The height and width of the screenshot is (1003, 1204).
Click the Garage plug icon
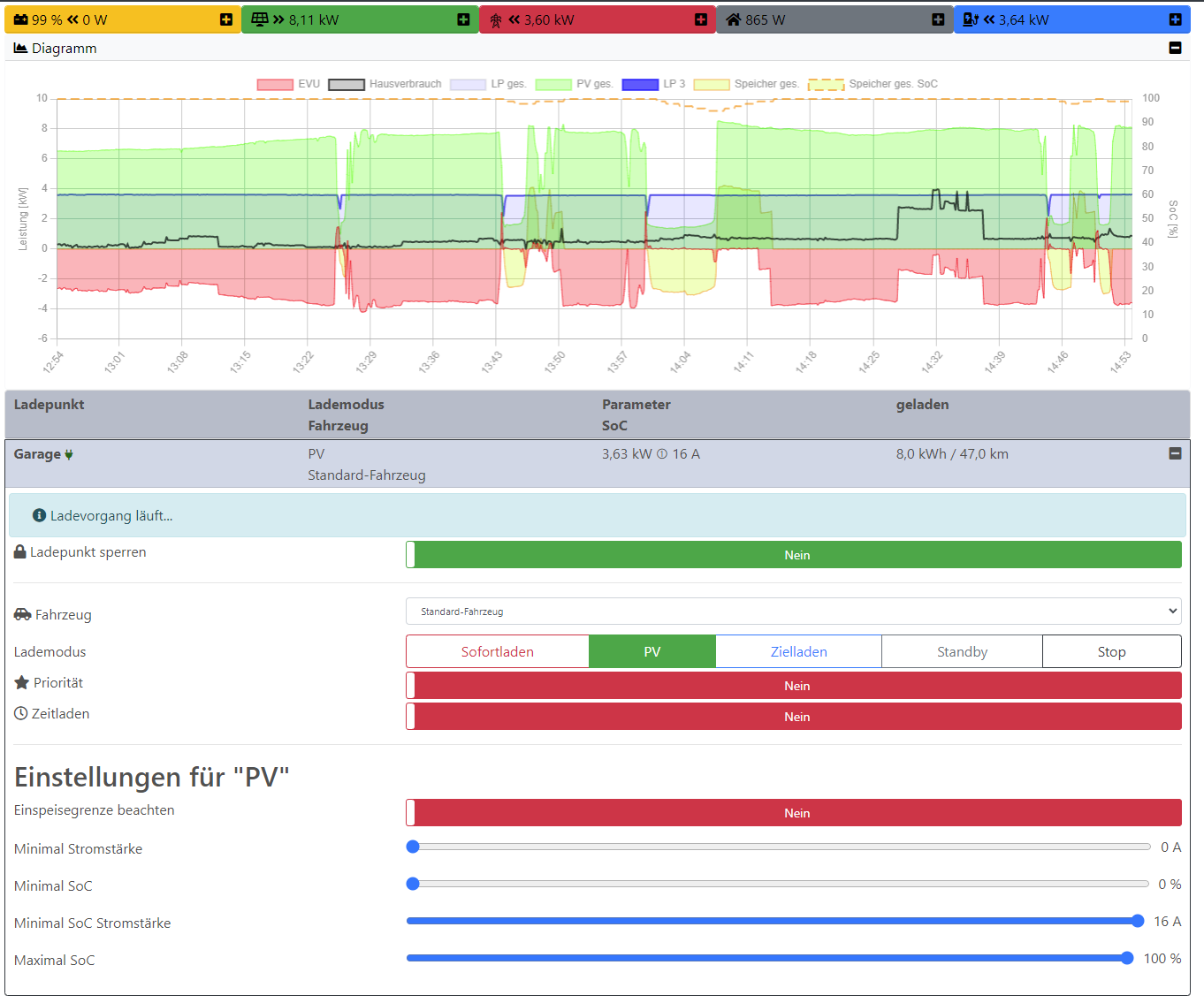[x=69, y=454]
